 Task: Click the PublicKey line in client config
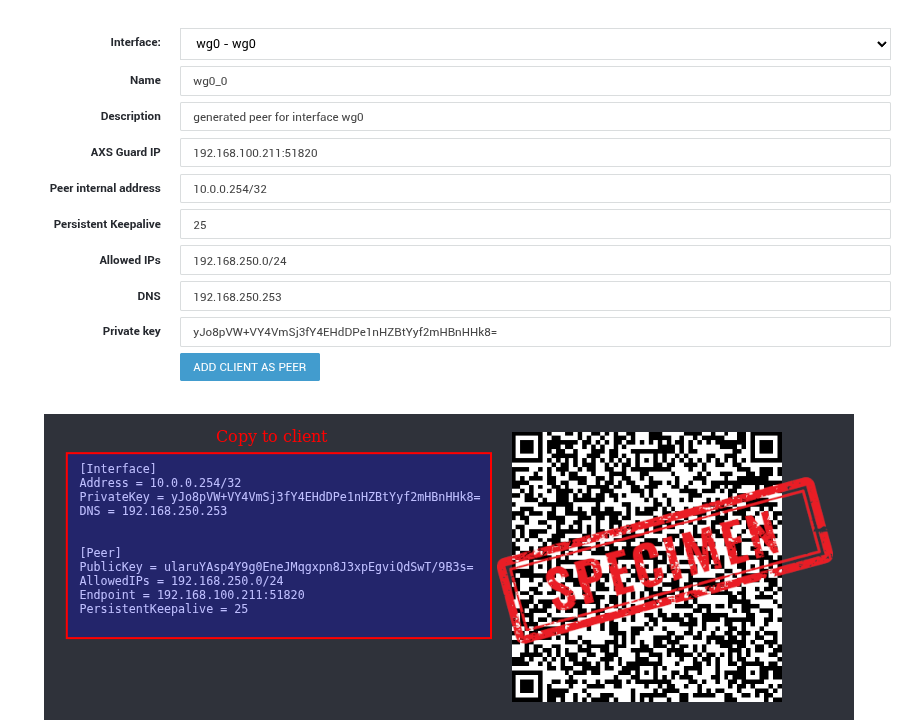(276, 567)
